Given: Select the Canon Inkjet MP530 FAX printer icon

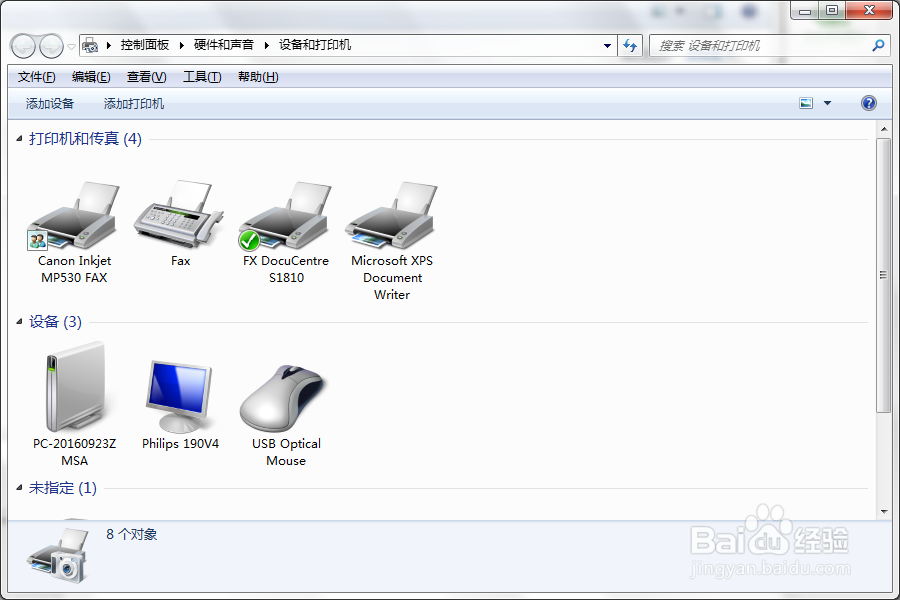Looking at the screenshot, I should pyautogui.click(x=74, y=215).
